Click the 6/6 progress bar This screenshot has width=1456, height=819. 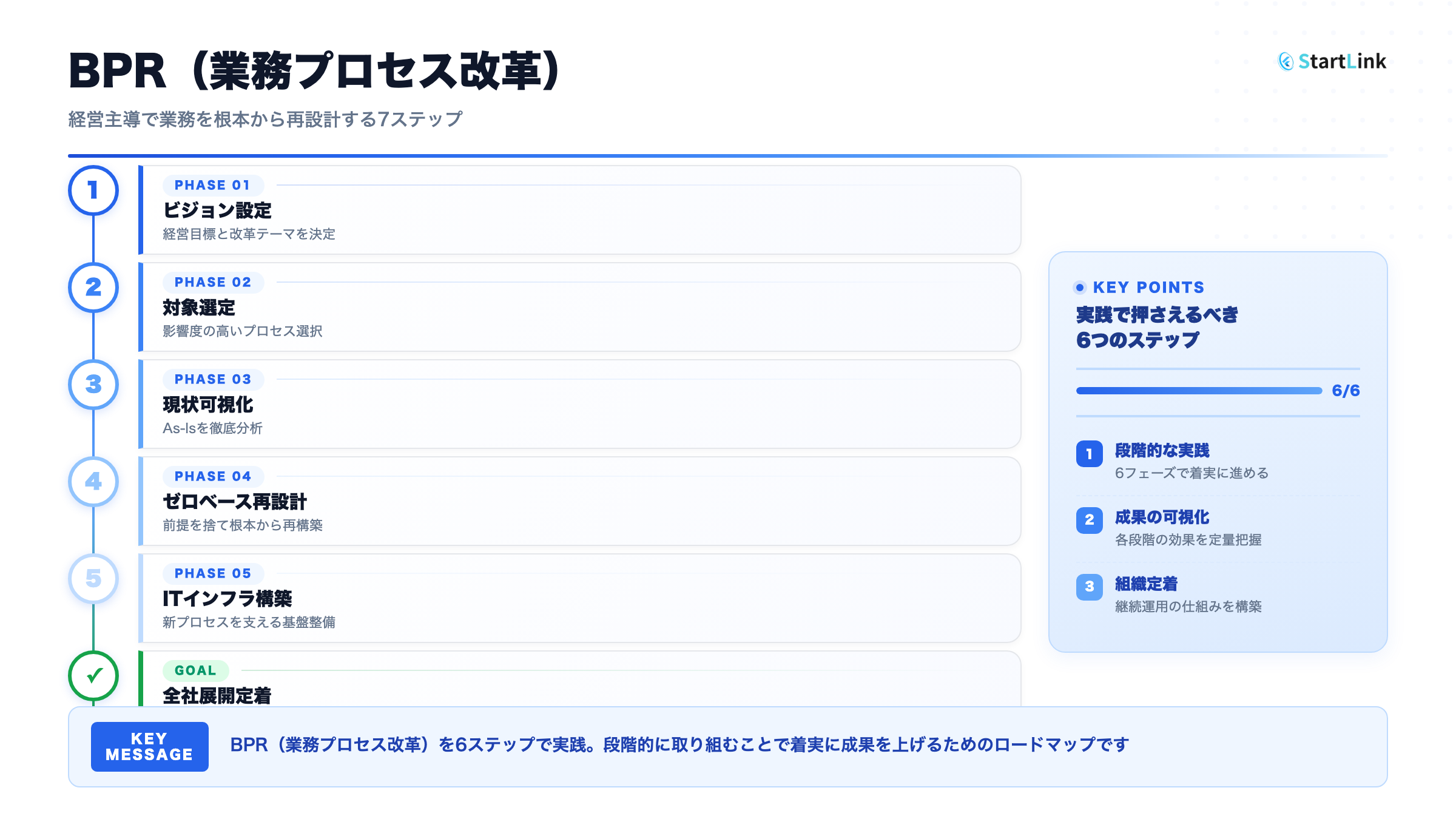click(1199, 391)
